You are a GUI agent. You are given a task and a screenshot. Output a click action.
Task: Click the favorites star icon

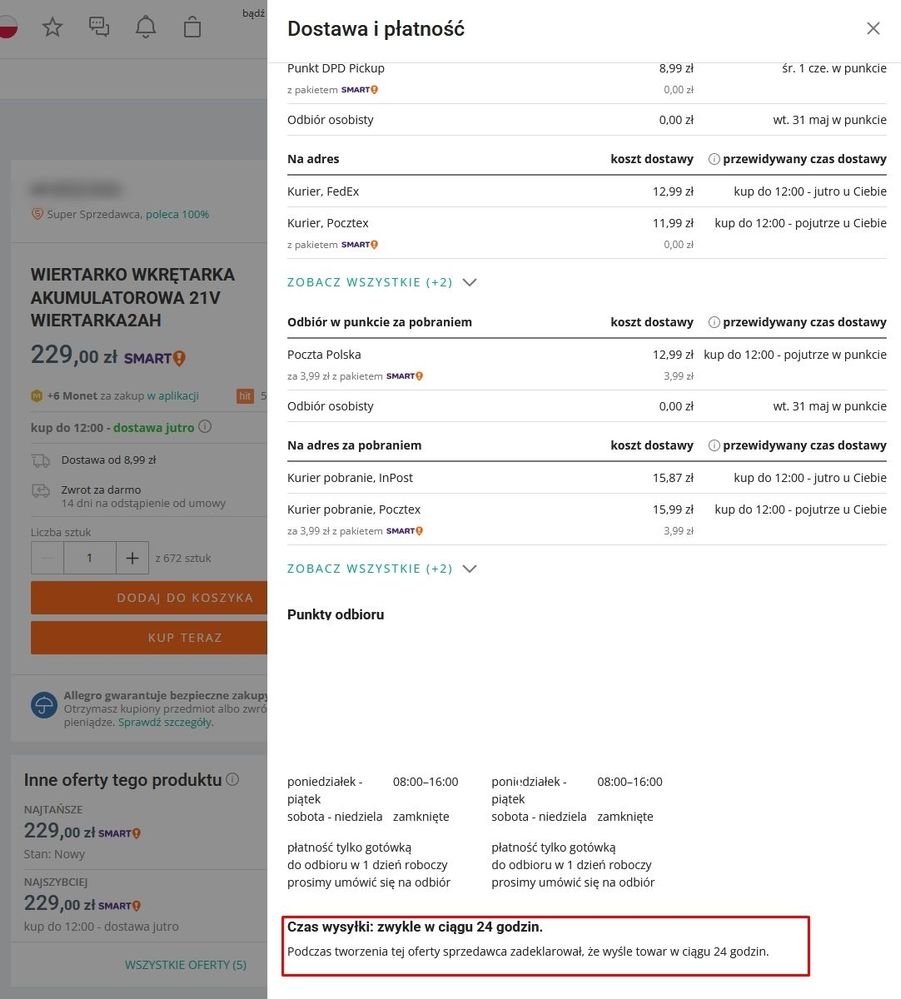(52, 27)
